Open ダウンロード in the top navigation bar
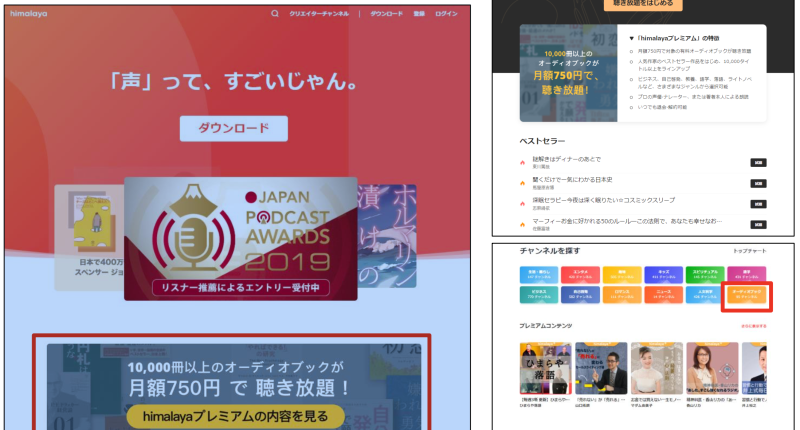The width and height of the screenshot is (800, 430). tap(386, 14)
